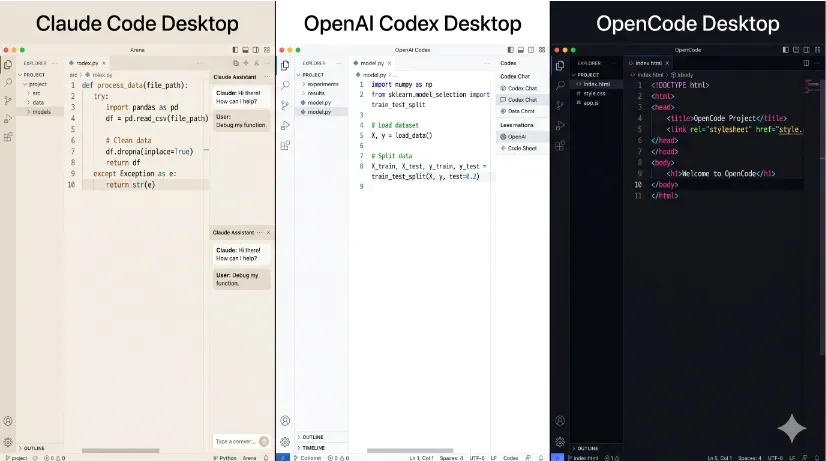The image size is (826, 461).
Task: Select Data Chat in OpenAI Codex side panel
Action: 522,111
